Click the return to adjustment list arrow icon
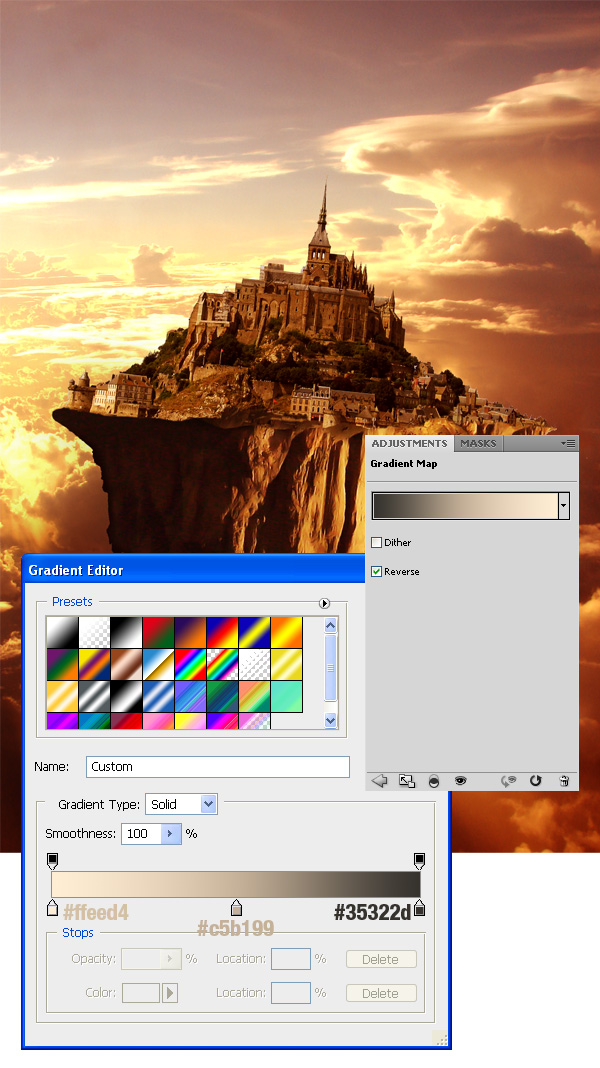The width and height of the screenshot is (600, 1068). point(379,781)
